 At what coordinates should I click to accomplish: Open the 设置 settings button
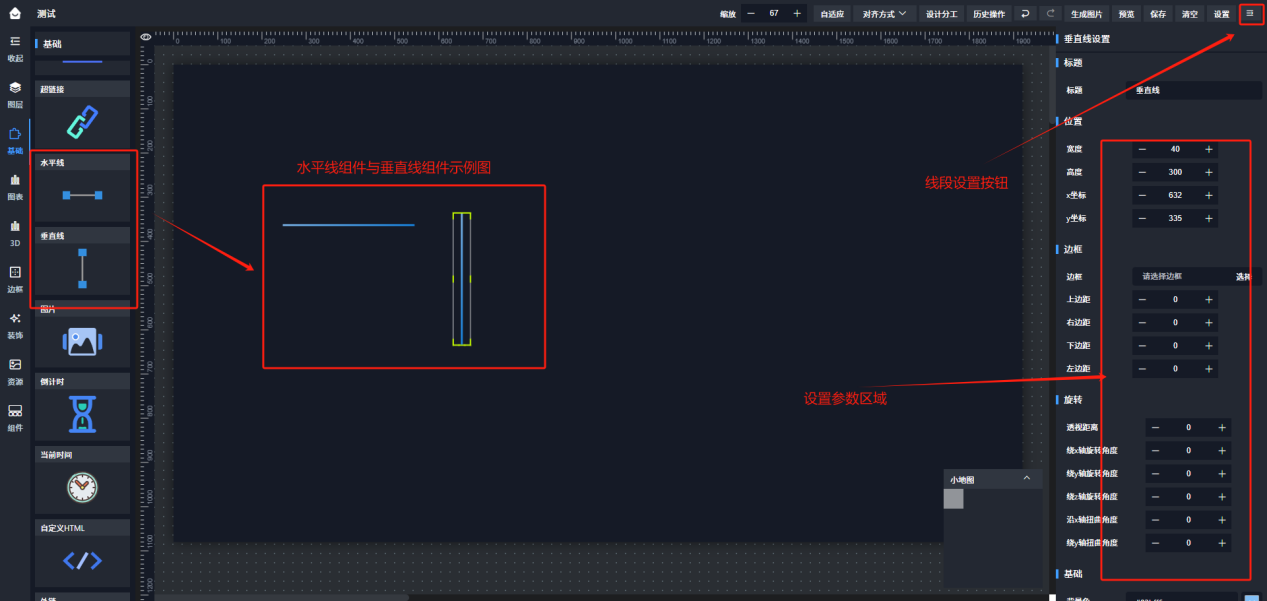coord(1221,14)
